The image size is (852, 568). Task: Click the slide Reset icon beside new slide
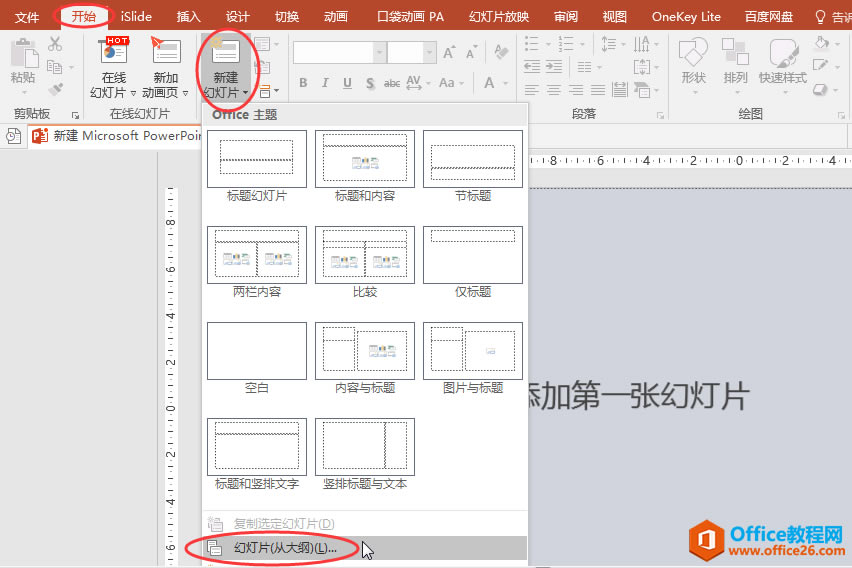click(262, 68)
